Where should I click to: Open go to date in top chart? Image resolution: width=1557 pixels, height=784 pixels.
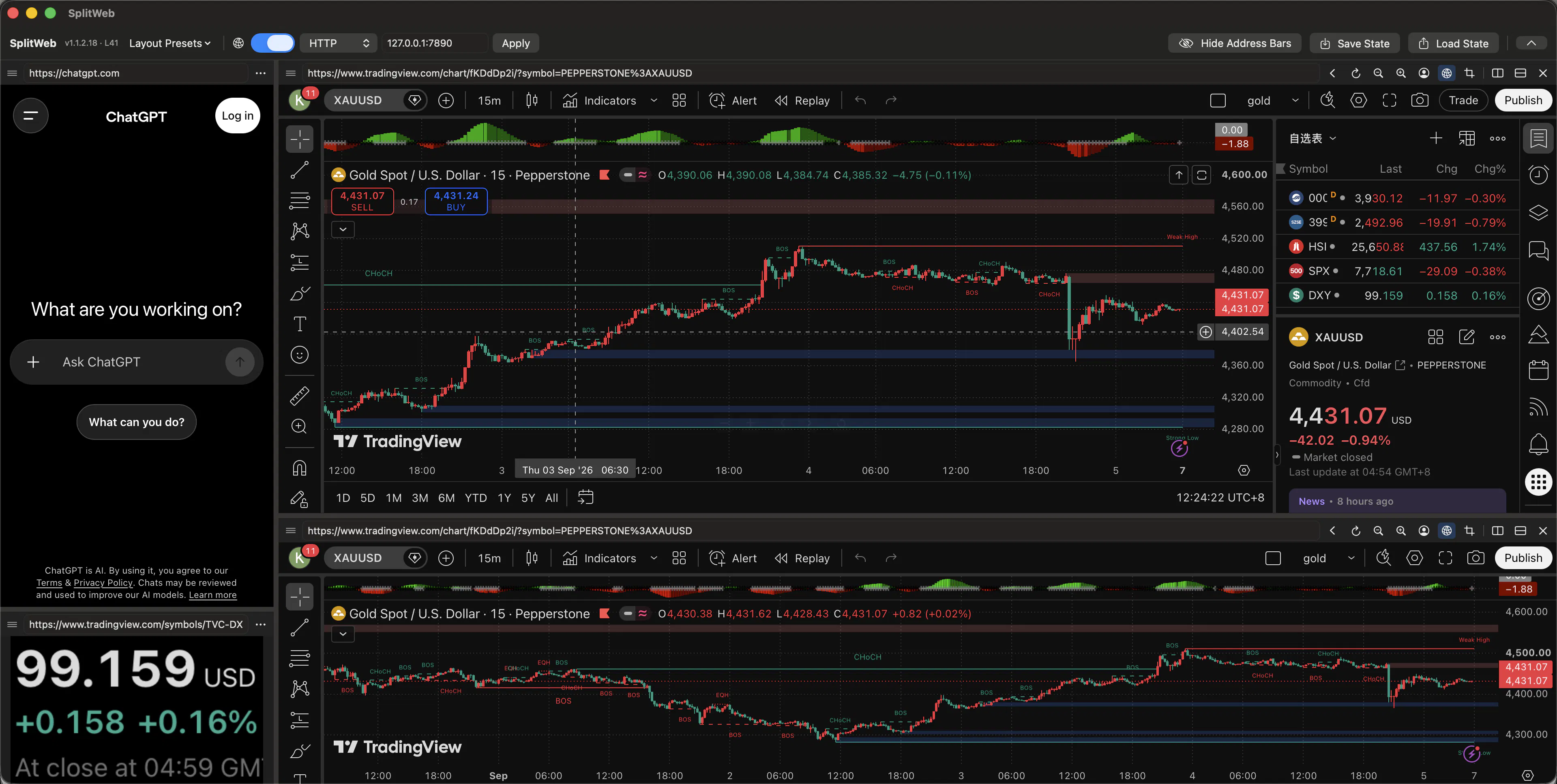tap(585, 497)
